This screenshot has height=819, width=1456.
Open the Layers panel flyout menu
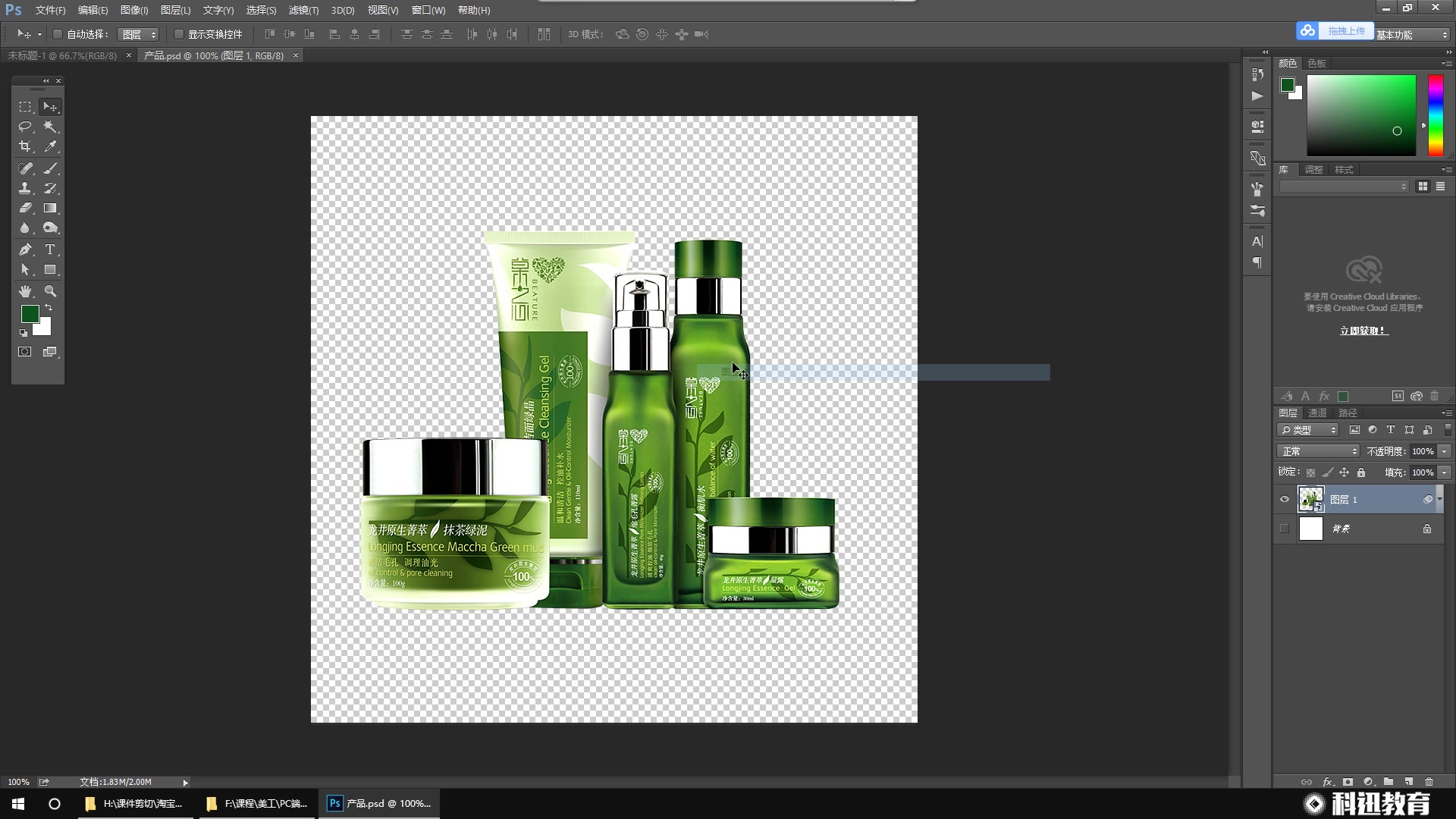1446,413
